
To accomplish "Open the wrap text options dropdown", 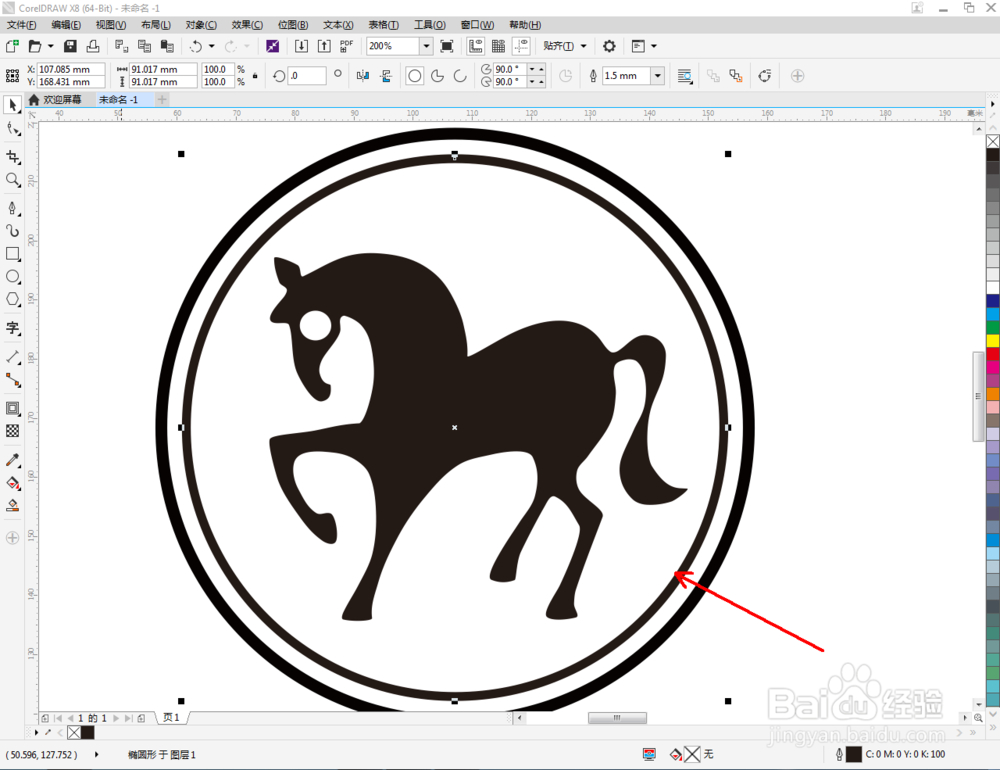I will (x=684, y=76).
